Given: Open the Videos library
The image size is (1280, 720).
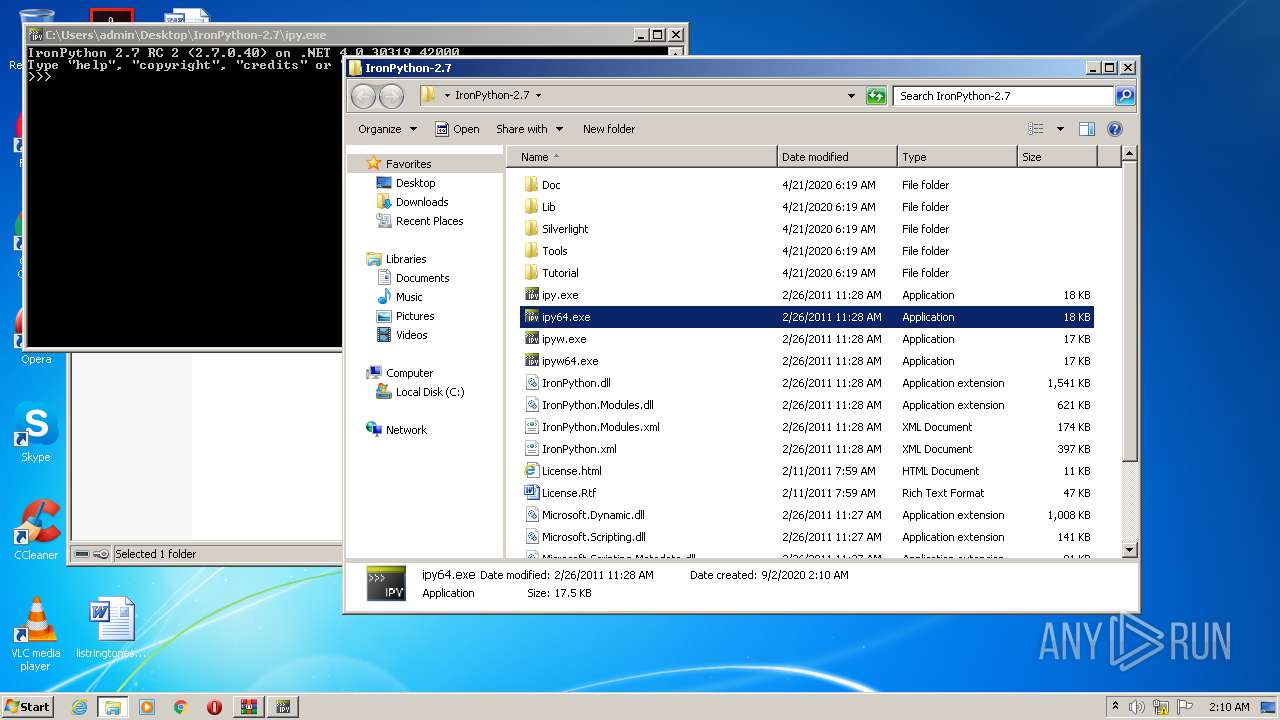Looking at the screenshot, I should pos(411,335).
